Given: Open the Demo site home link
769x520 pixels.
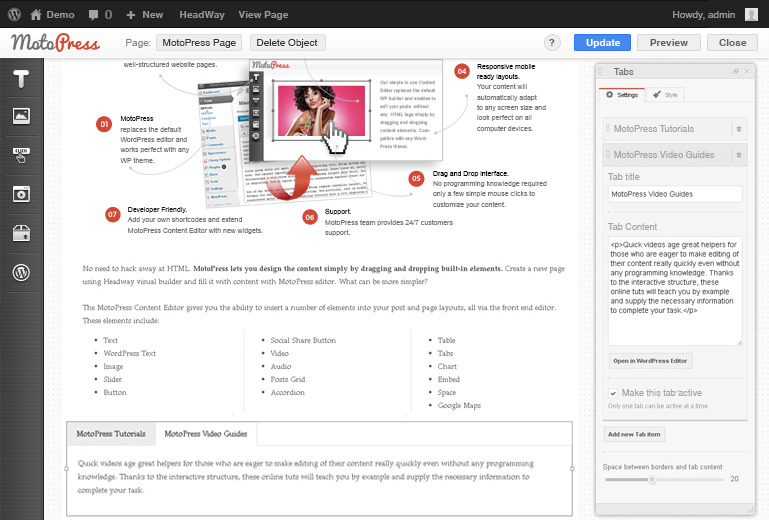Looking at the screenshot, I should 52,15.
